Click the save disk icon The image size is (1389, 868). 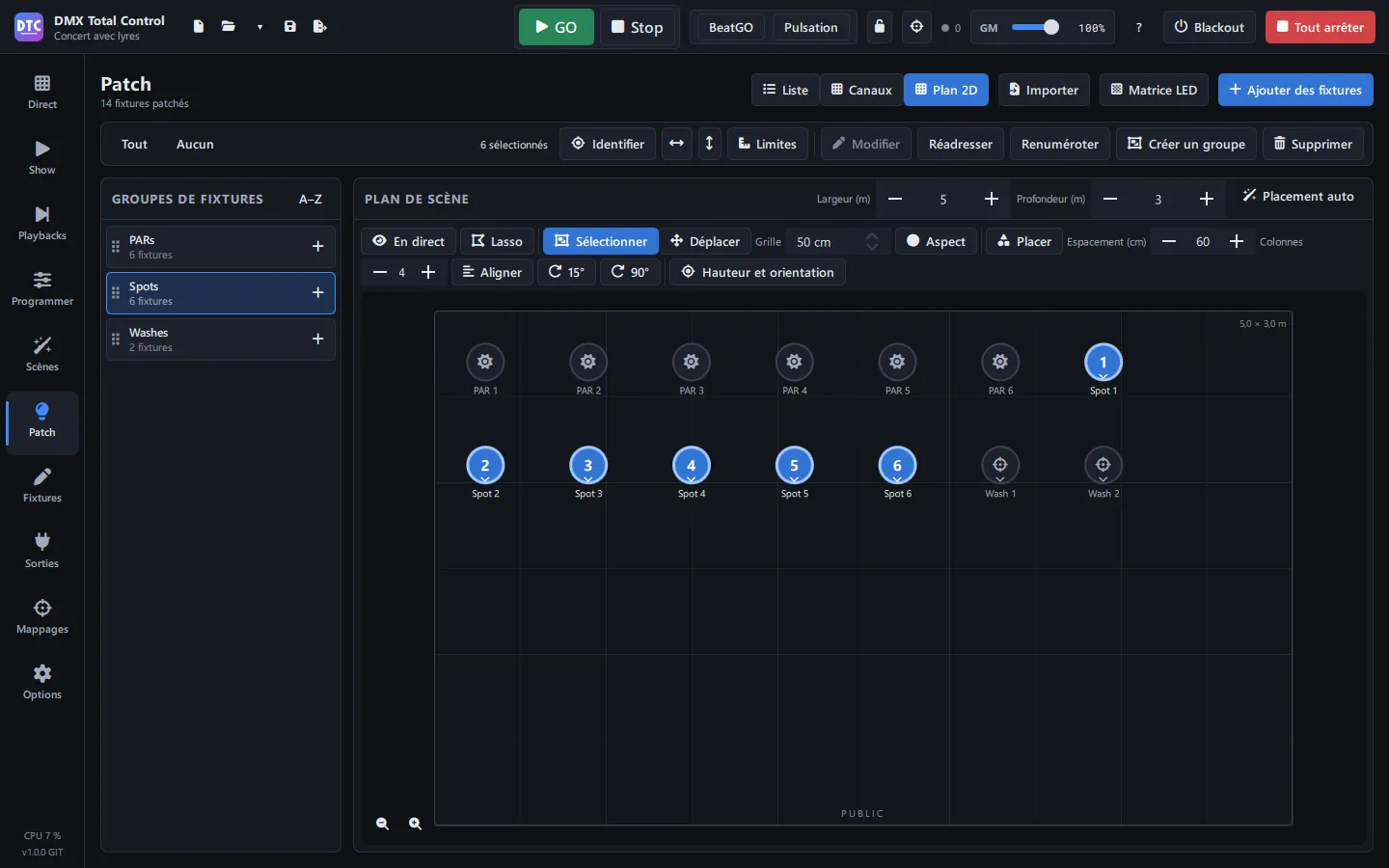point(290,27)
